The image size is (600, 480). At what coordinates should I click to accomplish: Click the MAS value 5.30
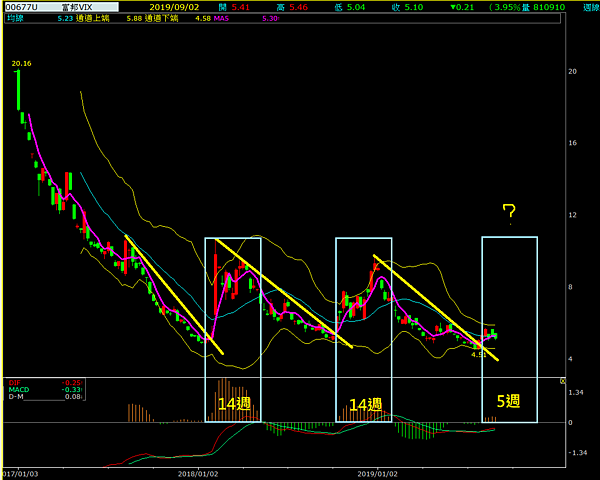(x=270, y=18)
